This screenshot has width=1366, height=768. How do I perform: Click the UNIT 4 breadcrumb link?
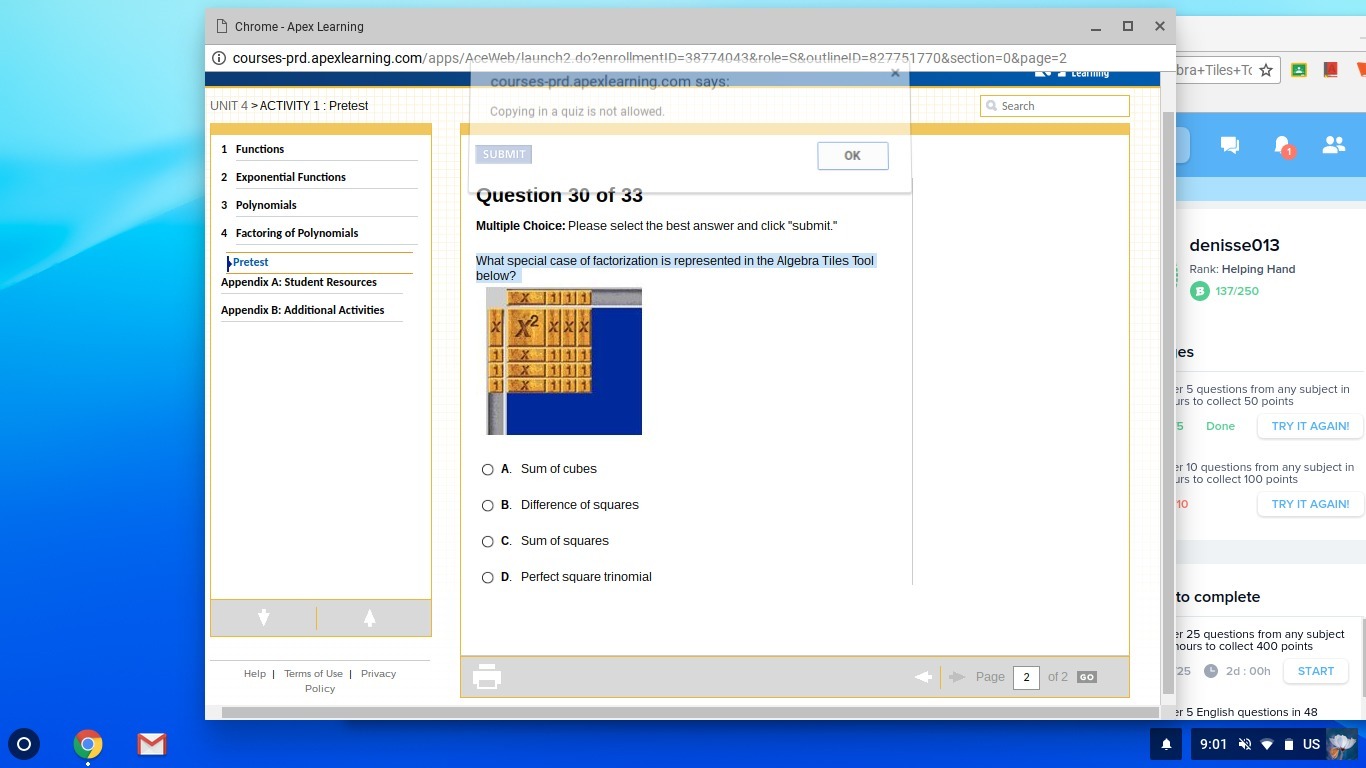click(229, 106)
